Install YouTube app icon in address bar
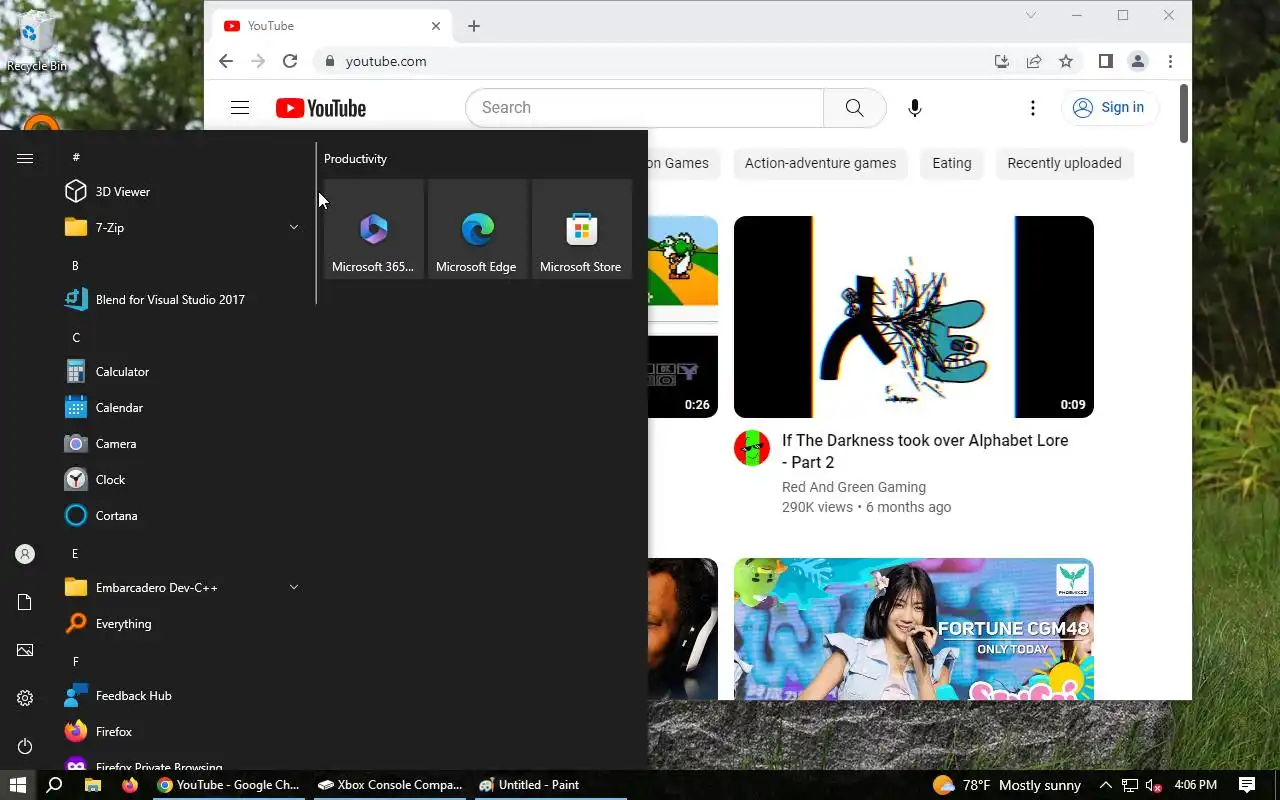 pos(1002,61)
